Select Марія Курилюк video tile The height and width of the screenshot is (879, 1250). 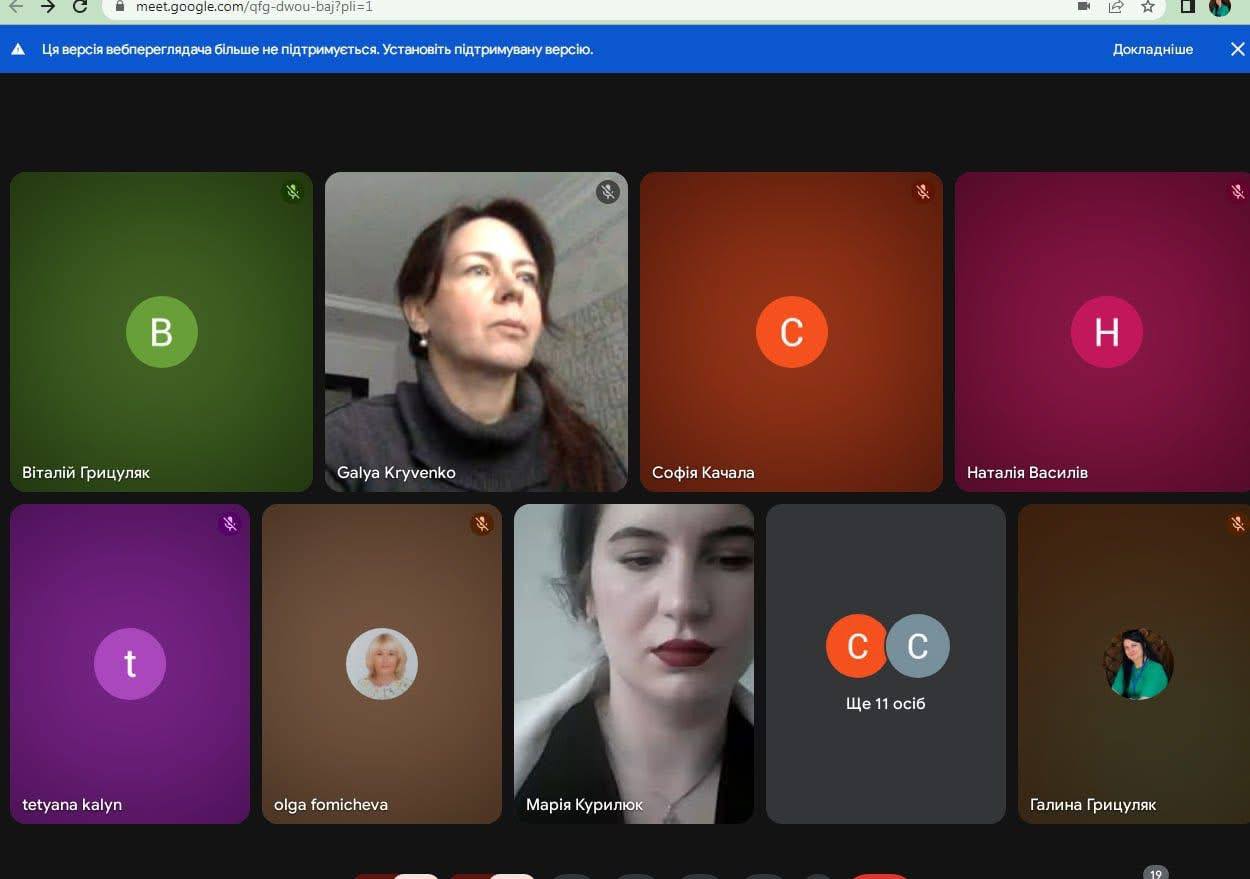[634, 664]
